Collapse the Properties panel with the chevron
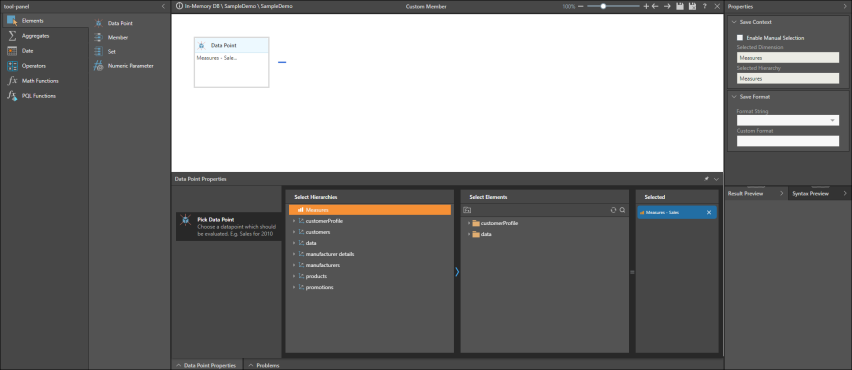 pyautogui.click(x=844, y=6)
